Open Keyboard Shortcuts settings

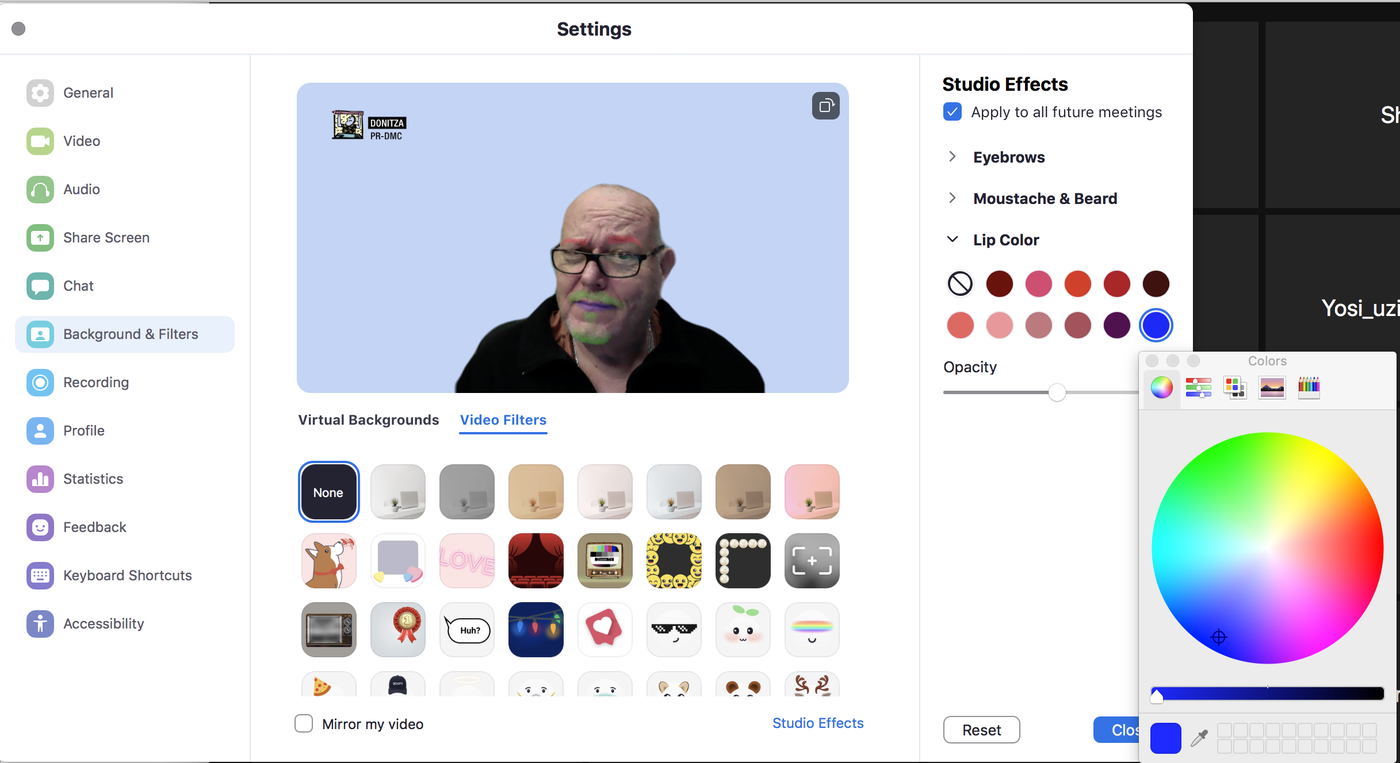click(127, 575)
